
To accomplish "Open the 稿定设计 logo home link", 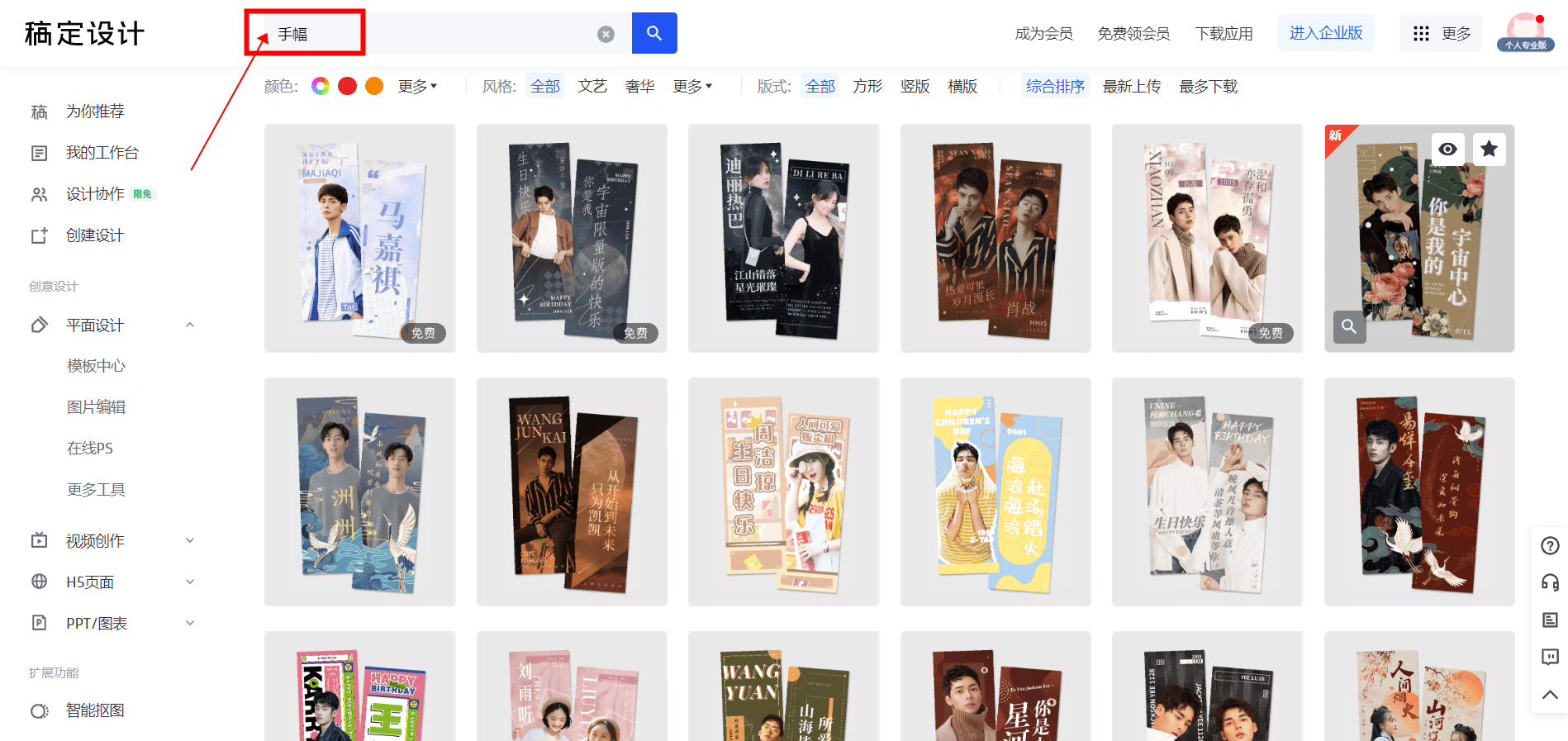I will coord(84,34).
